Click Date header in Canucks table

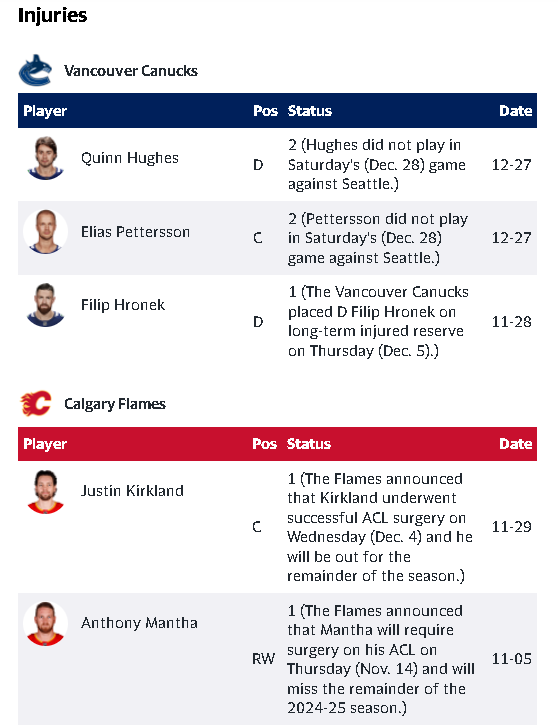pos(515,111)
